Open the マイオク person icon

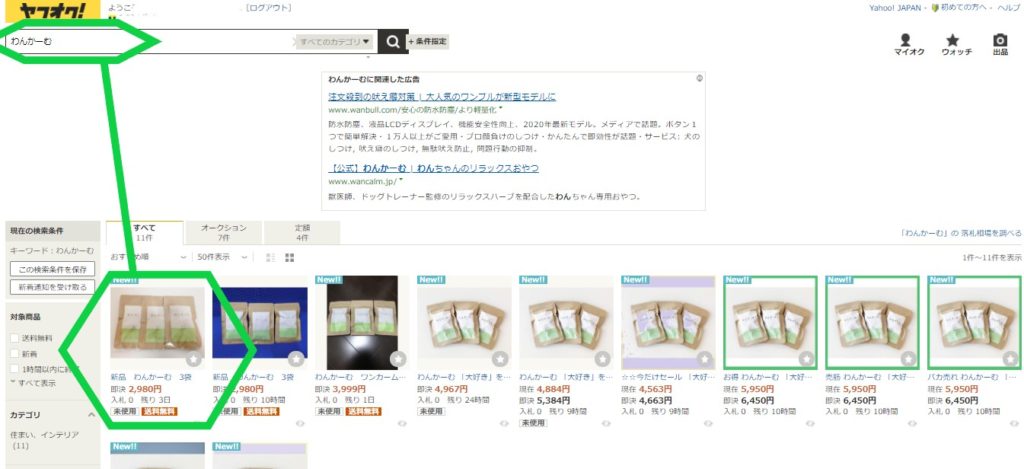tap(905, 40)
